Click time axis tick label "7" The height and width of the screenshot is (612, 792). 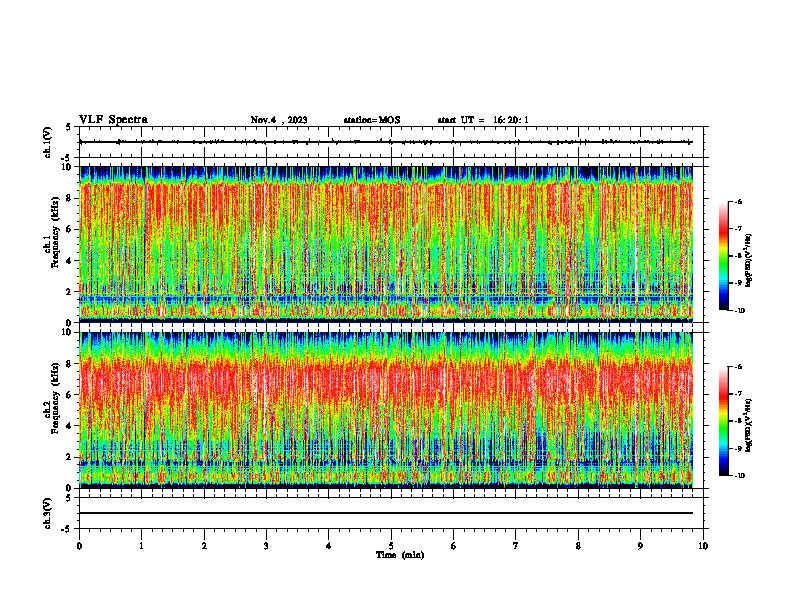click(x=516, y=546)
